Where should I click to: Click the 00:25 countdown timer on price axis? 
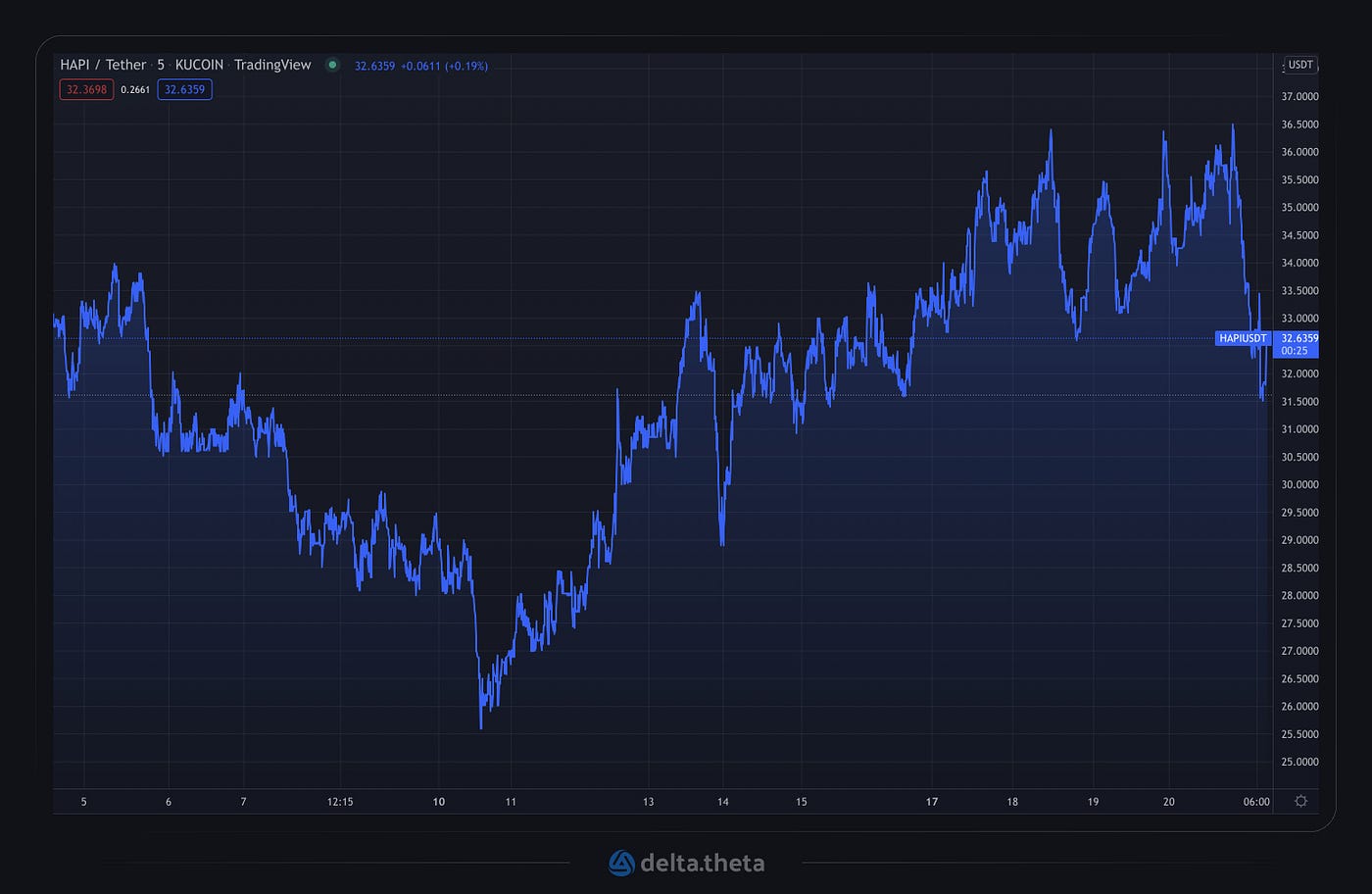[1294, 351]
